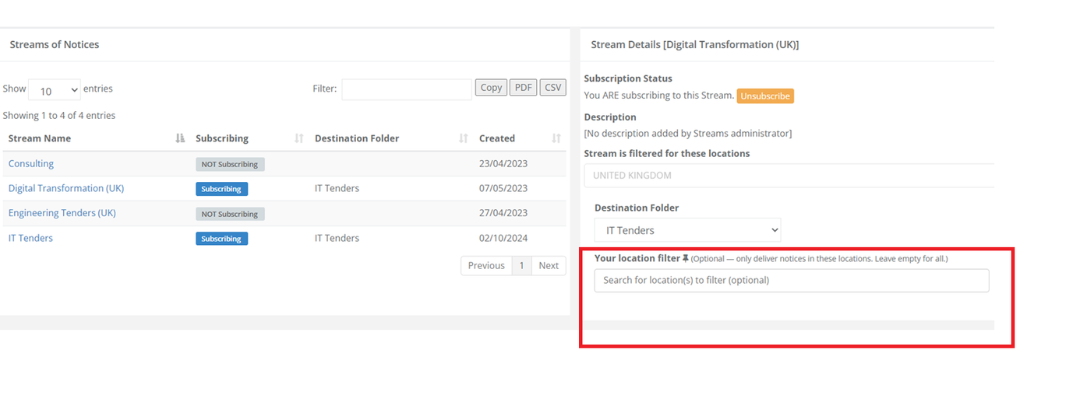Sort table by Stream Name column icon
This screenshot has width=1080, height=400.
click(181, 139)
